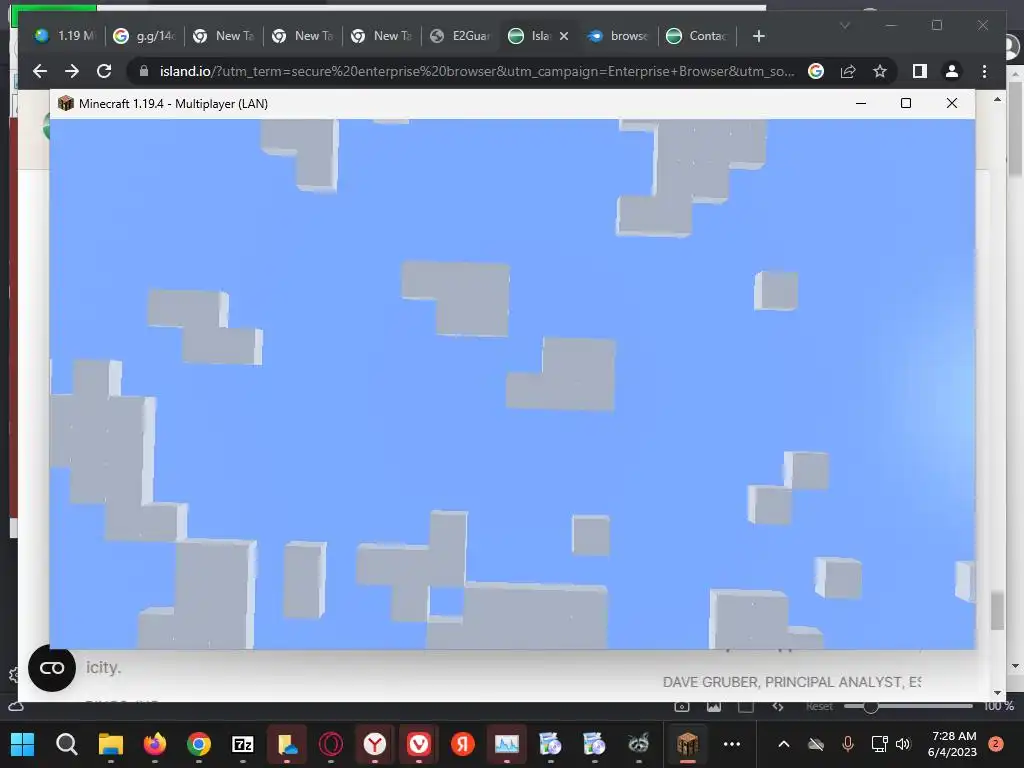This screenshot has width=1024, height=768.
Task: Click the Minecraft crafting-table title icon
Action: 65,103
